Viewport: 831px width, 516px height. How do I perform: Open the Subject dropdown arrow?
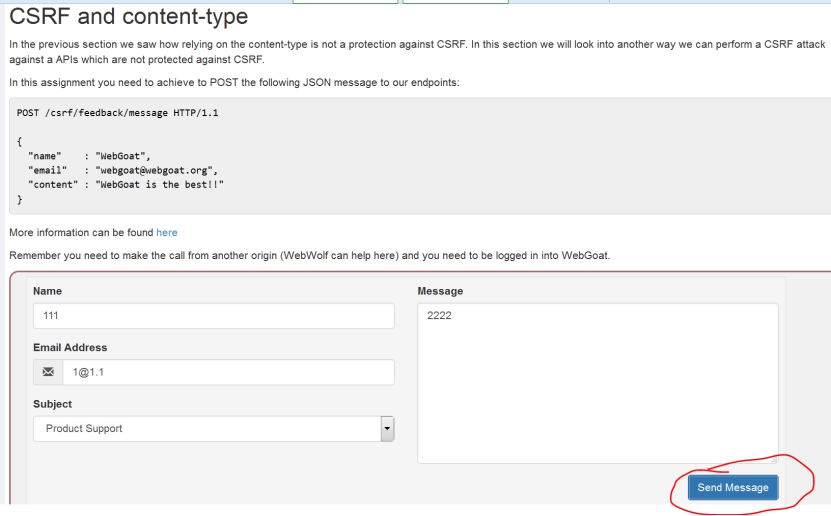coord(387,429)
